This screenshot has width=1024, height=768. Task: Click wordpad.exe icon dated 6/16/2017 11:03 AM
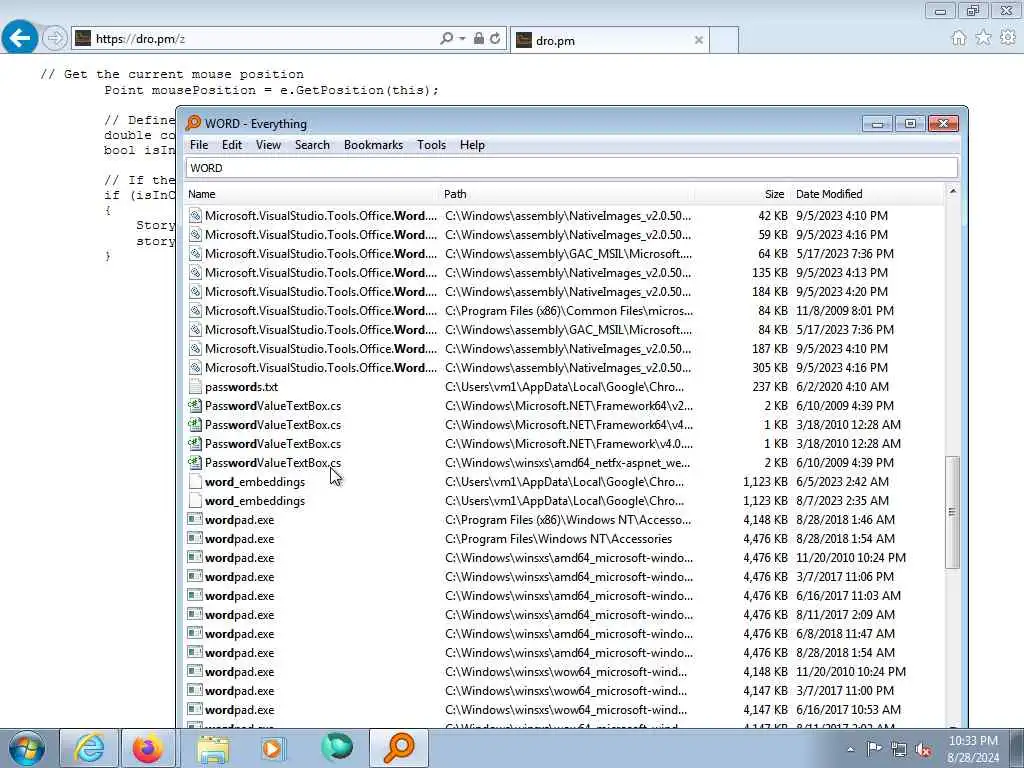coord(195,596)
